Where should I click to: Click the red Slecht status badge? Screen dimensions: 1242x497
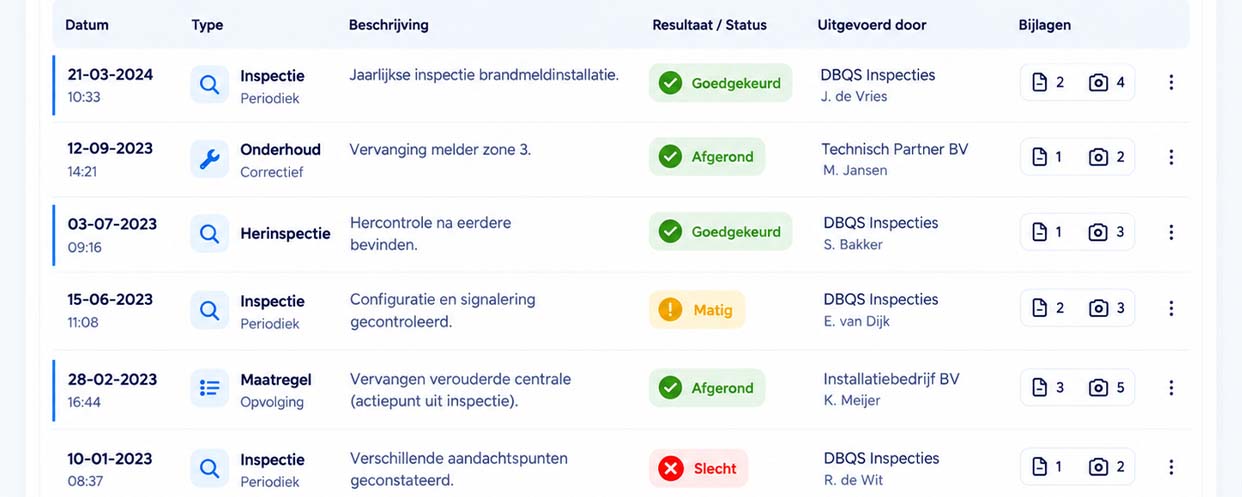click(x=699, y=468)
